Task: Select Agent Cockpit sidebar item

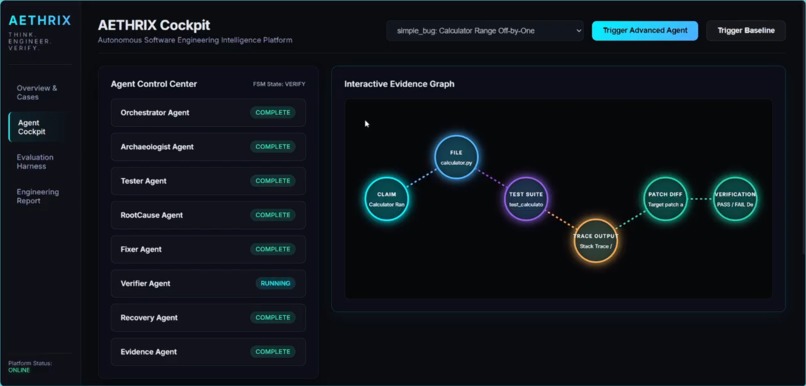Action: pos(40,127)
